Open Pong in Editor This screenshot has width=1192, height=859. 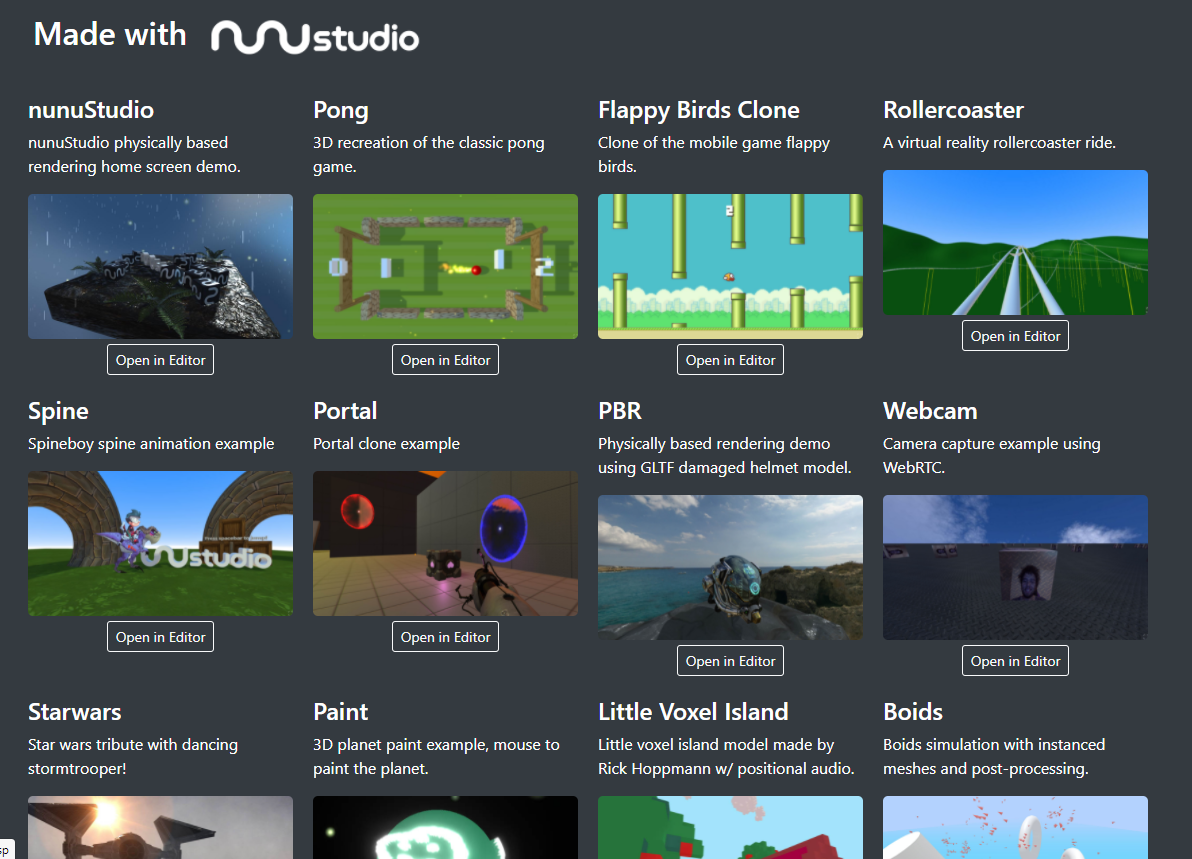445,360
